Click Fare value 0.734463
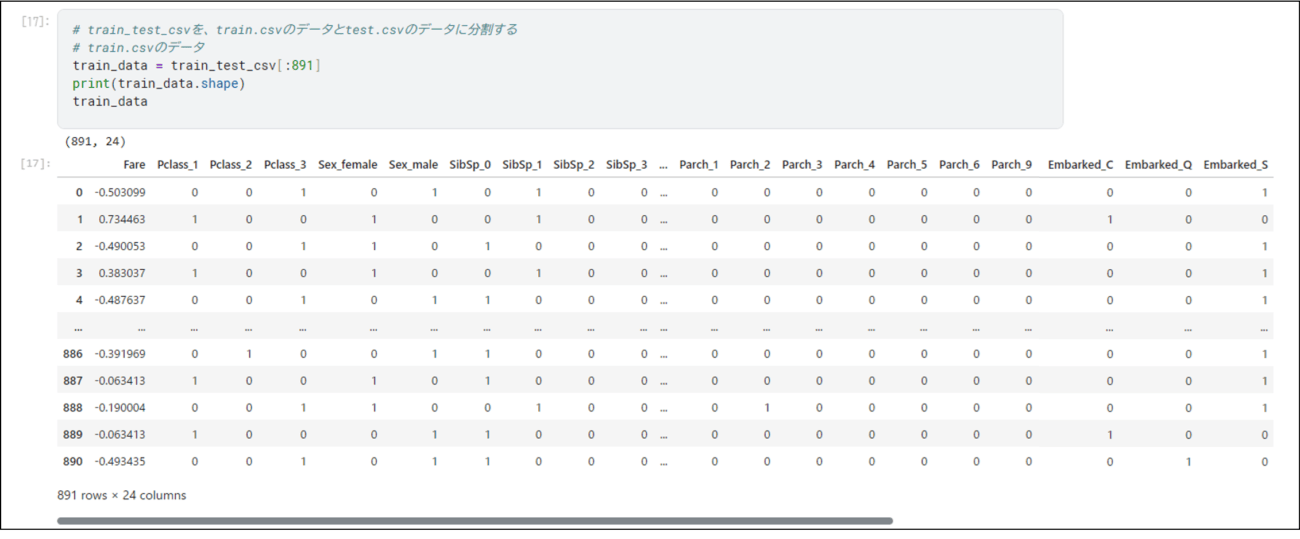Image resolution: width=1300 pixels, height=539 pixels. [x=122, y=219]
